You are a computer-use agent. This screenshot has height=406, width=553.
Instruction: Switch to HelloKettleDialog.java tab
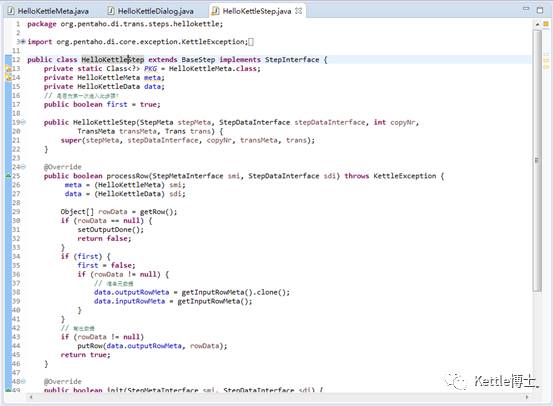pos(151,11)
